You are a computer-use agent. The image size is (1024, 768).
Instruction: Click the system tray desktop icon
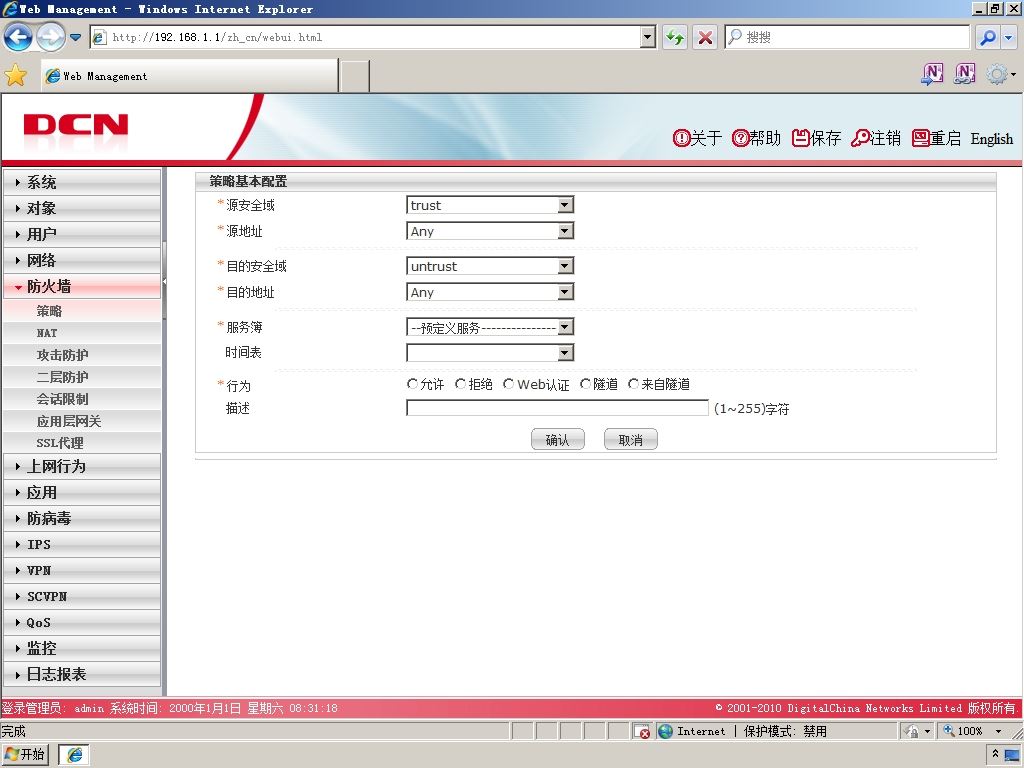point(1012,756)
